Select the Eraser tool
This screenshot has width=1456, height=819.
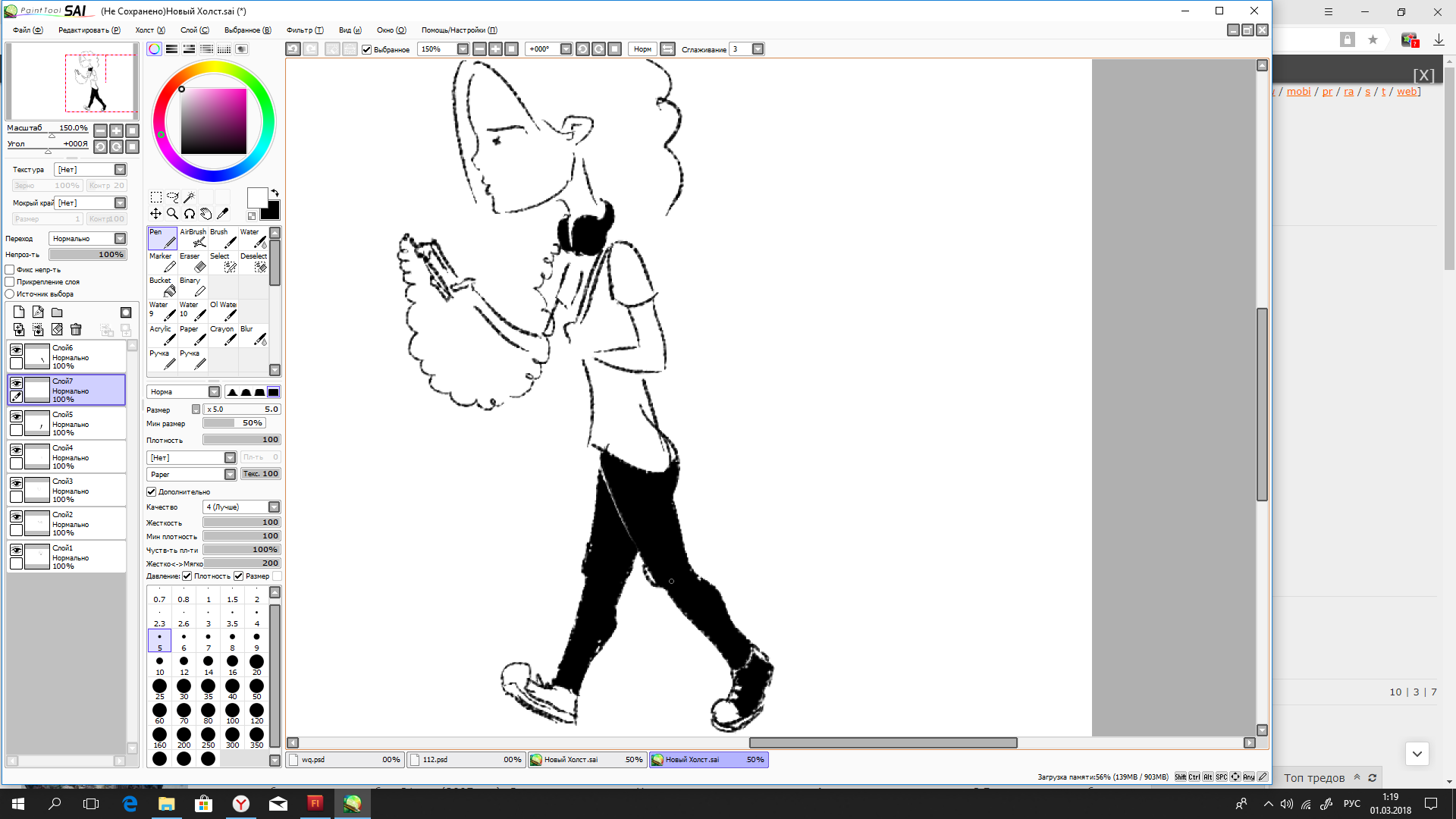pos(193,262)
